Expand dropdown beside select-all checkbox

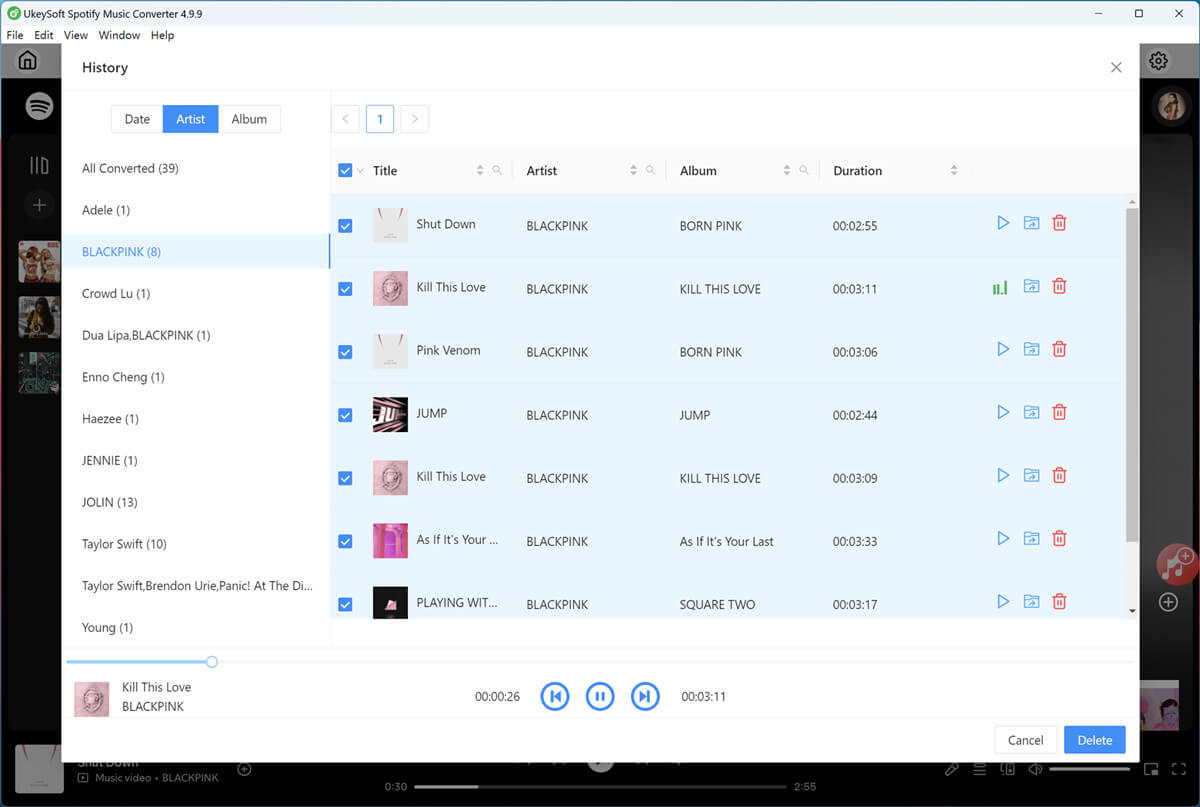(360, 171)
